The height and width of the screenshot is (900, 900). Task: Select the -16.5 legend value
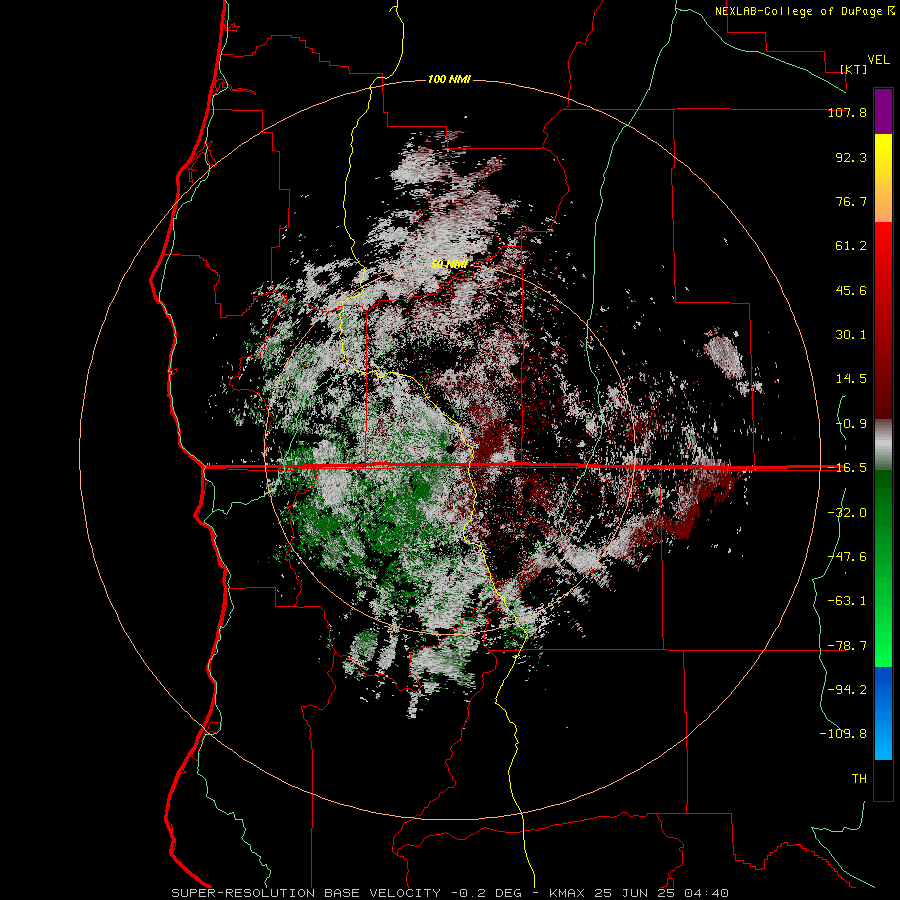(847, 468)
